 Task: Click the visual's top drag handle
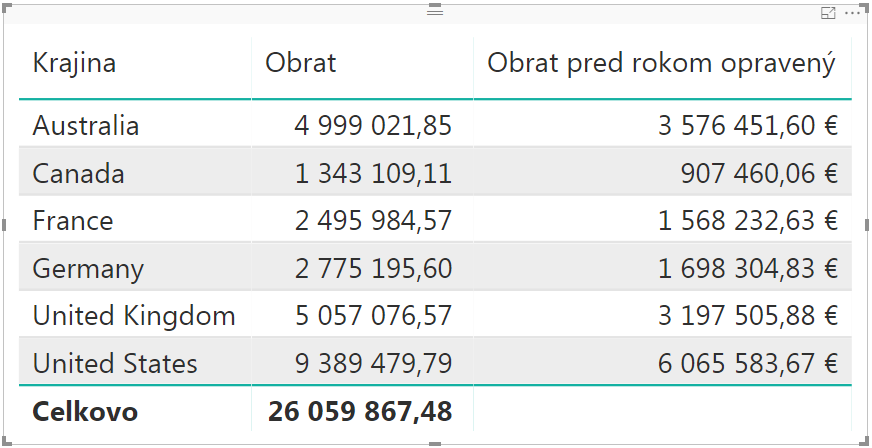click(x=435, y=10)
